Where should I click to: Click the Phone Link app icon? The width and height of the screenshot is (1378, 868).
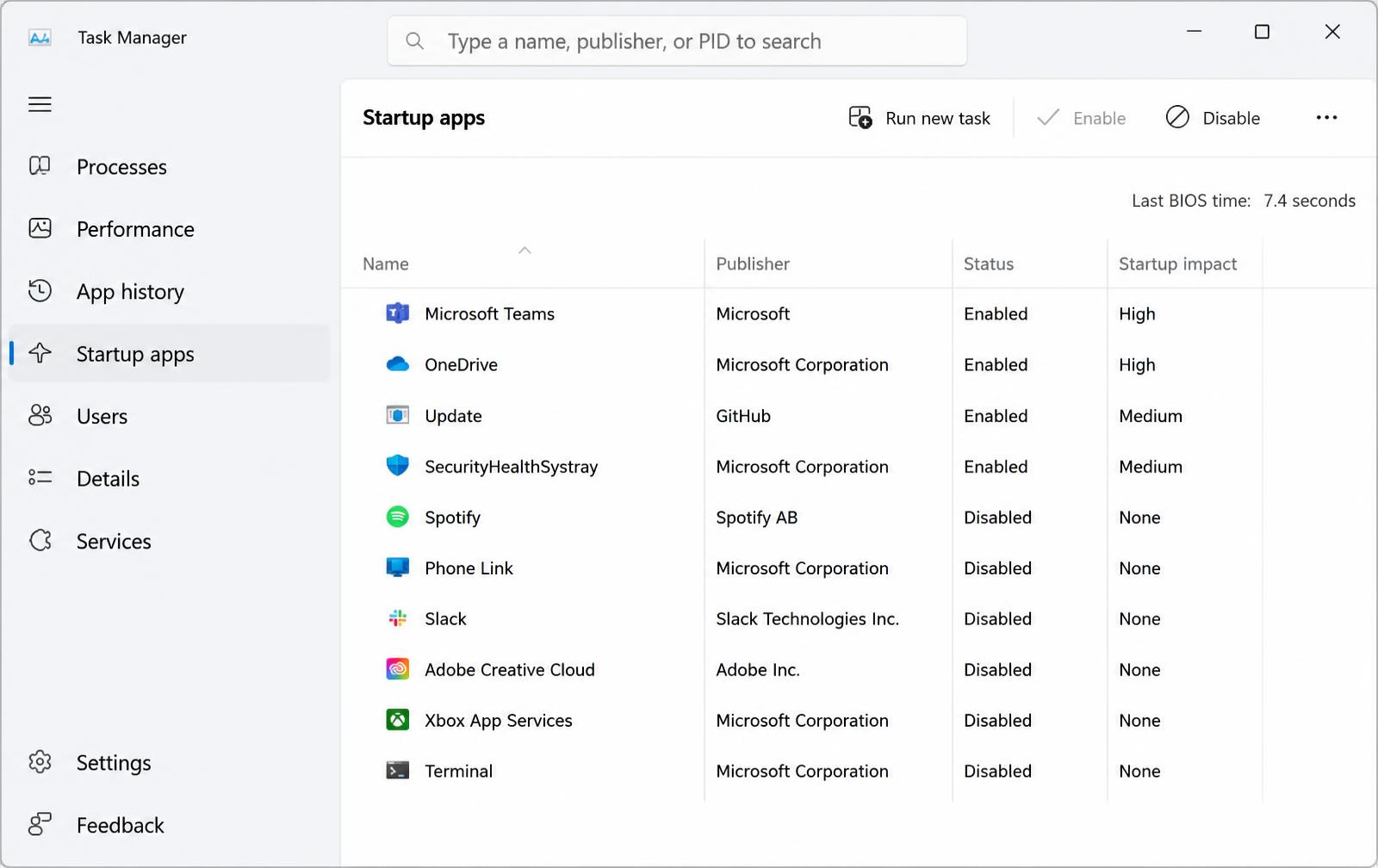(x=397, y=567)
